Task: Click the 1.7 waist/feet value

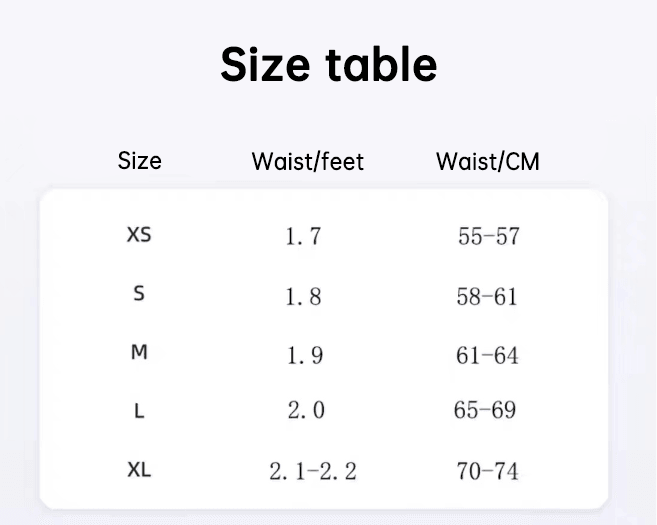Action: click(303, 237)
